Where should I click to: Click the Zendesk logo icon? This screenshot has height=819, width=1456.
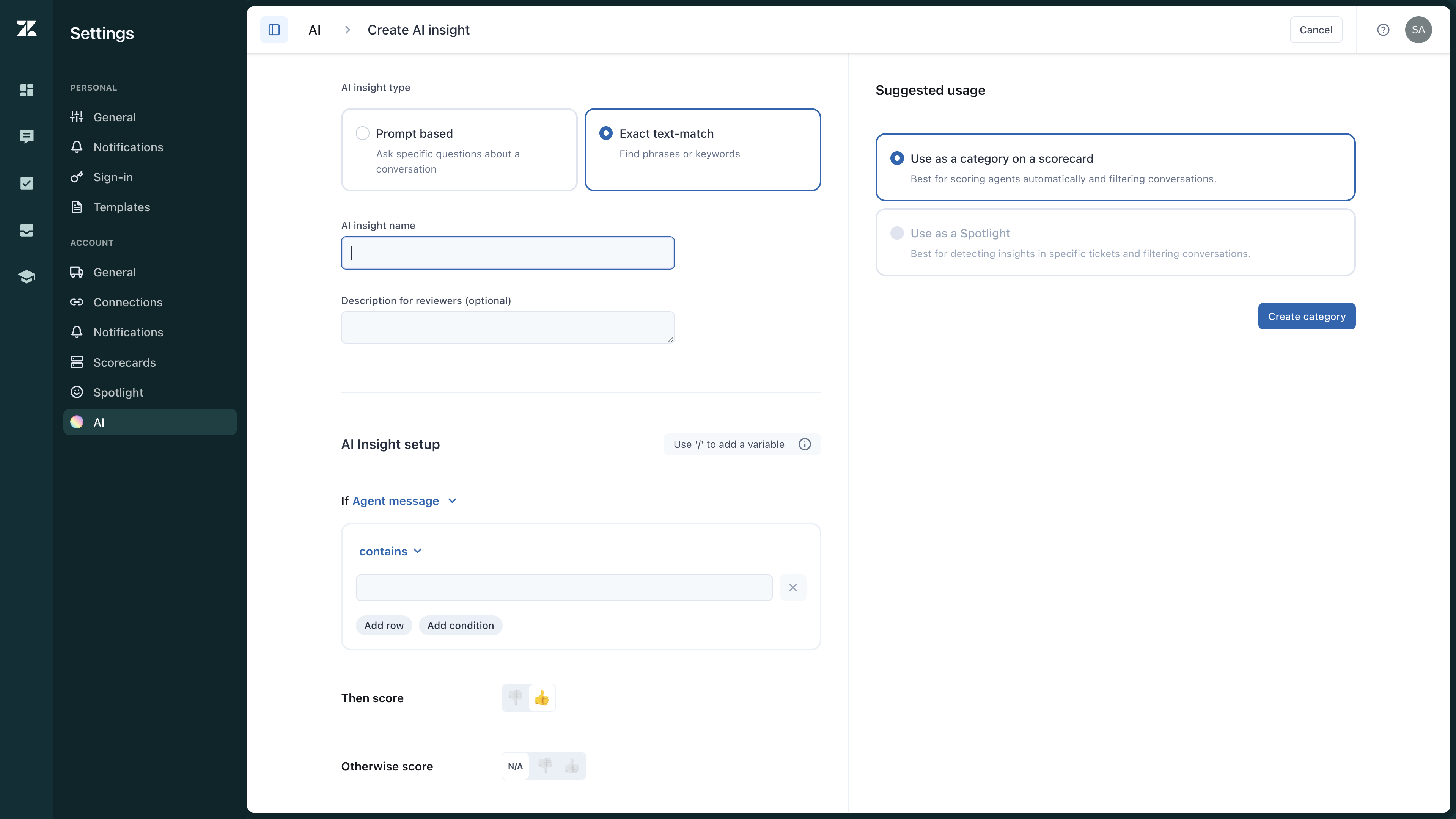(x=27, y=29)
